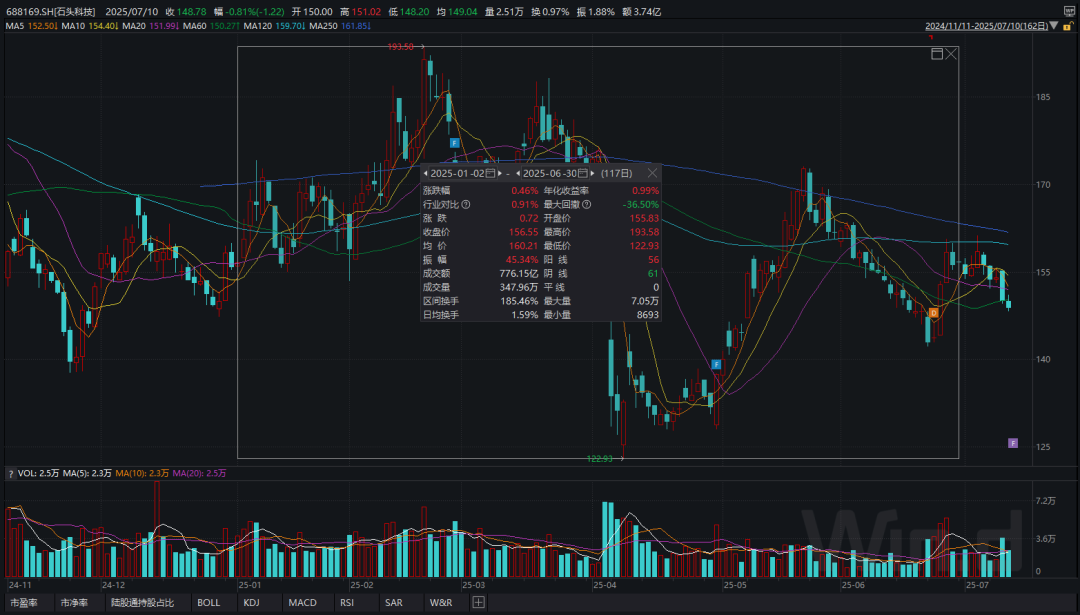The height and width of the screenshot is (615, 1080).
Task: Click the purple F marker at chart right
Action: [x=1012, y=443]
